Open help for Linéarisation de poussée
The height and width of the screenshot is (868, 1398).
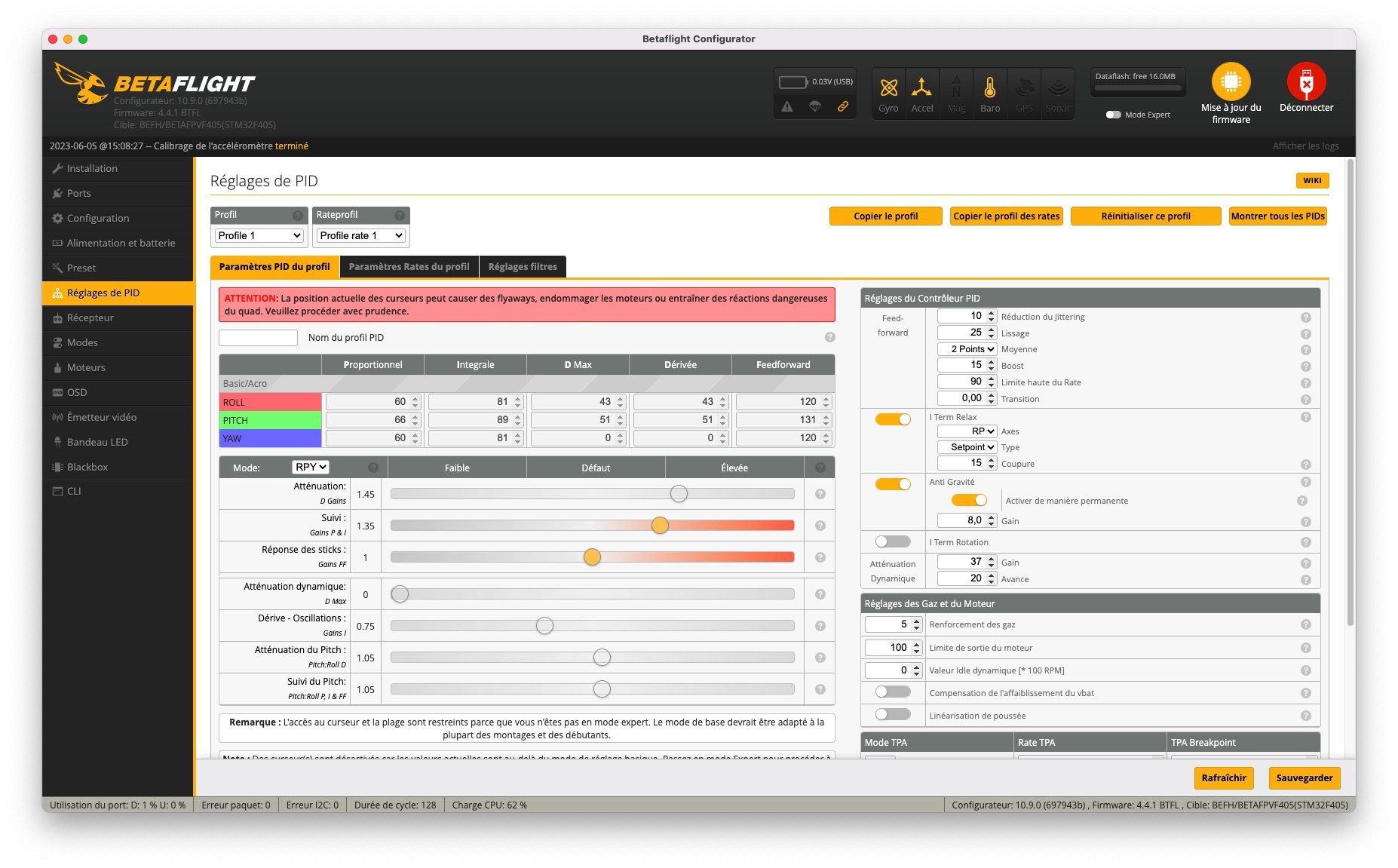1305,716
